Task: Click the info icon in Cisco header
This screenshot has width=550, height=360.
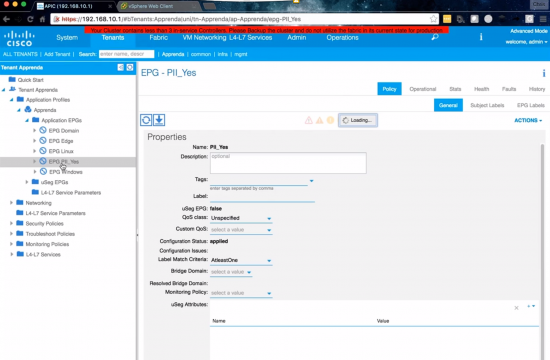Action: pos(481,36)
